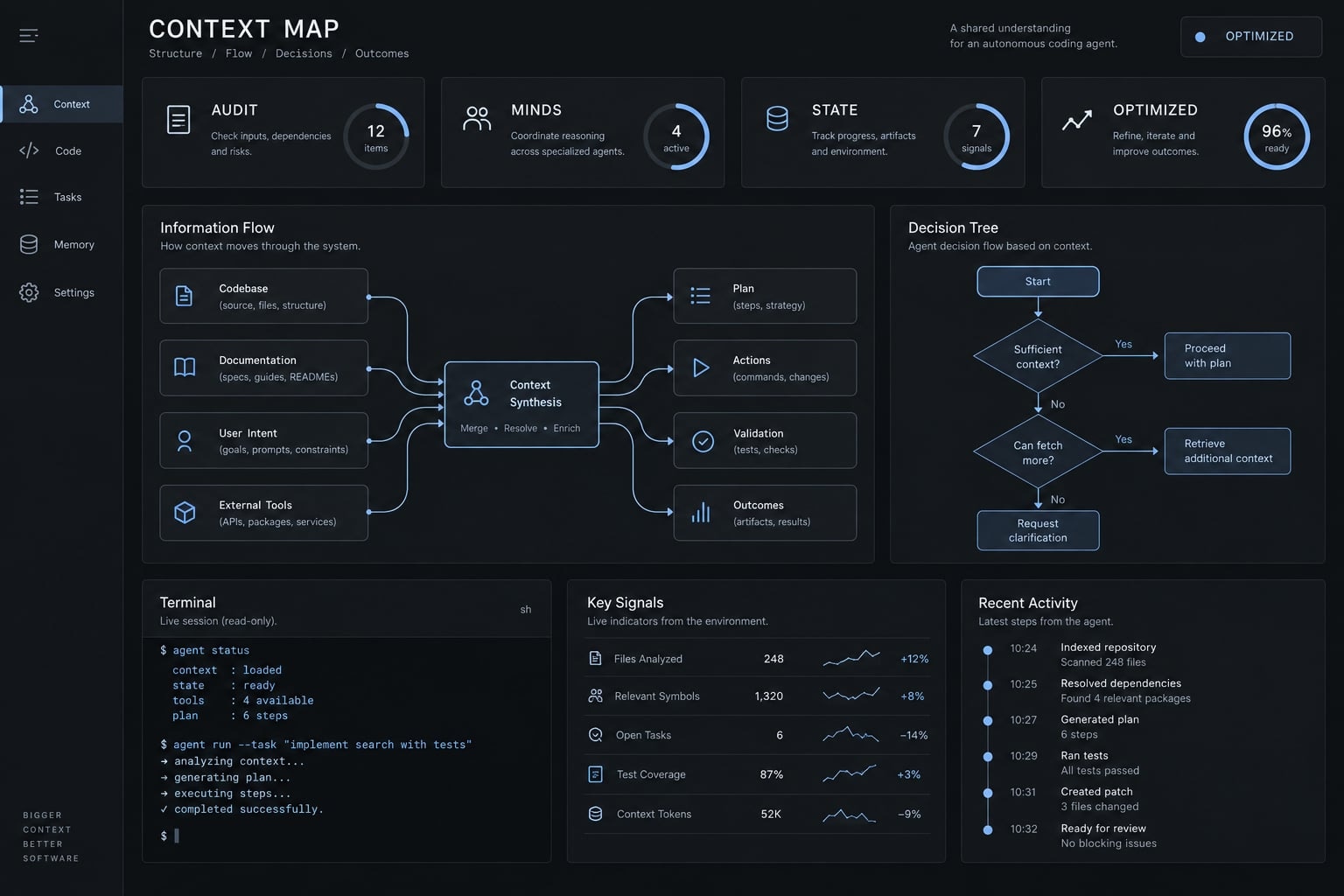The width and height of the screenshot is (1344, 896).
Task: Click the Actions play icon
Action: pos(701,367)
